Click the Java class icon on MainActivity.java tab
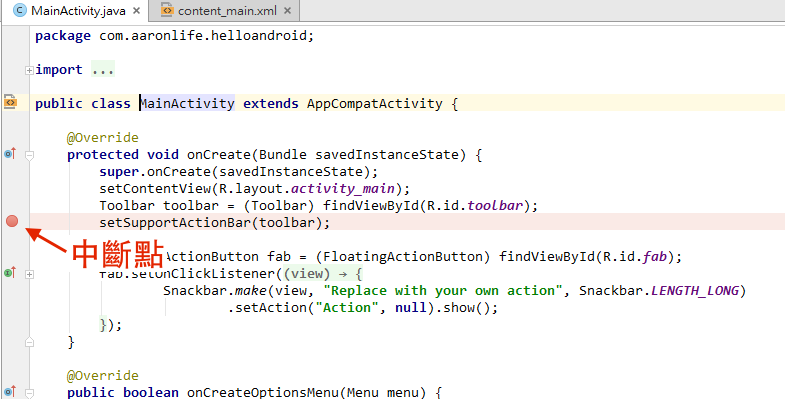 pos(20,11)
